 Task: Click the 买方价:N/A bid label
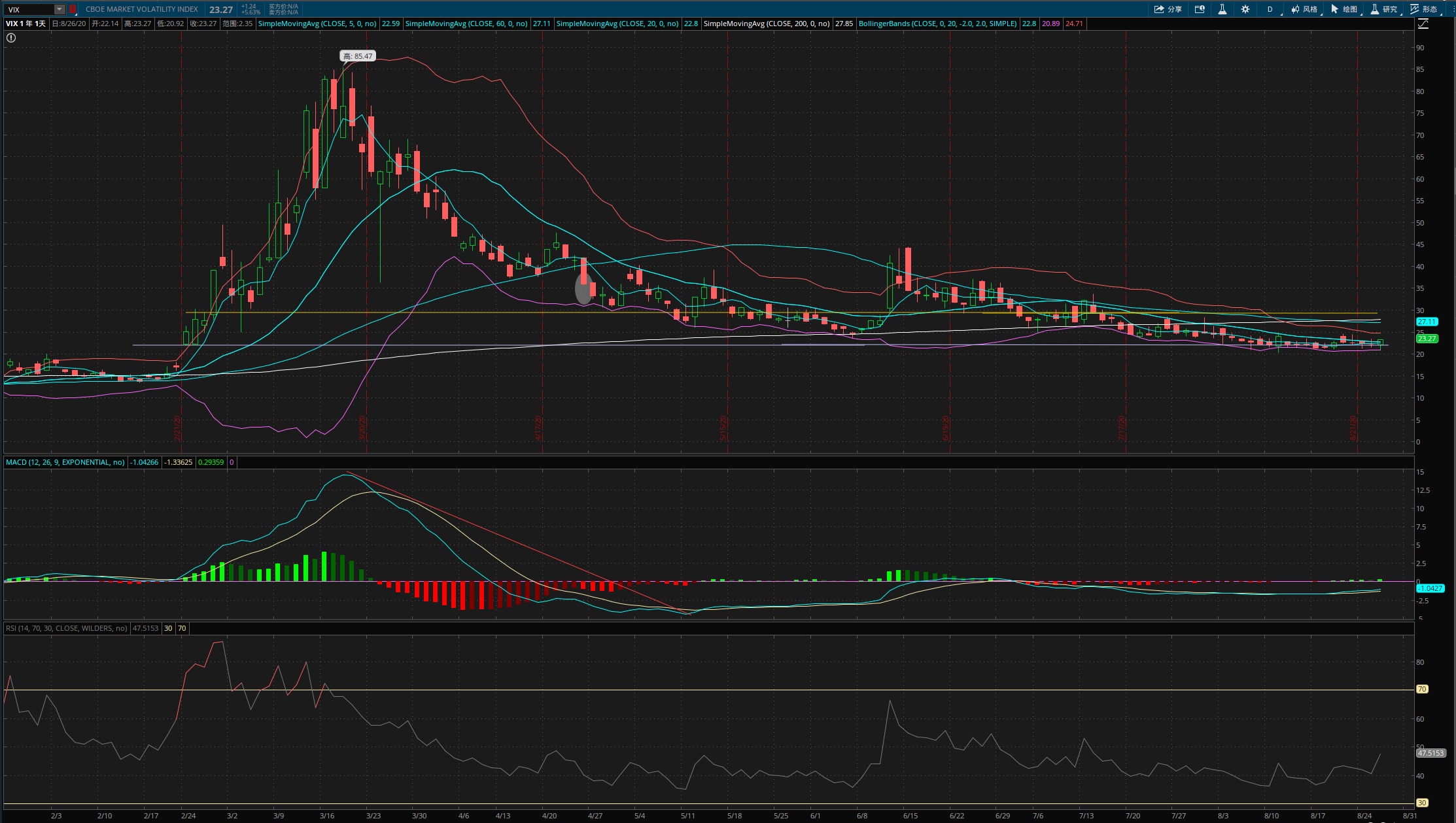click(283, 7)
